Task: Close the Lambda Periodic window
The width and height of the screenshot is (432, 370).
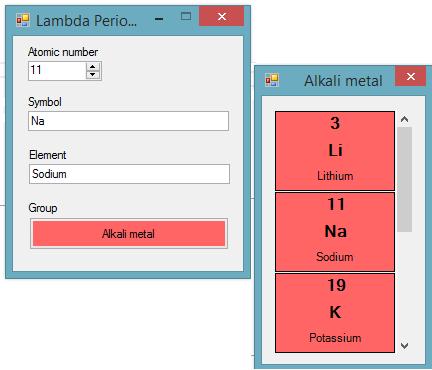Action: click(x=222, y=16)
